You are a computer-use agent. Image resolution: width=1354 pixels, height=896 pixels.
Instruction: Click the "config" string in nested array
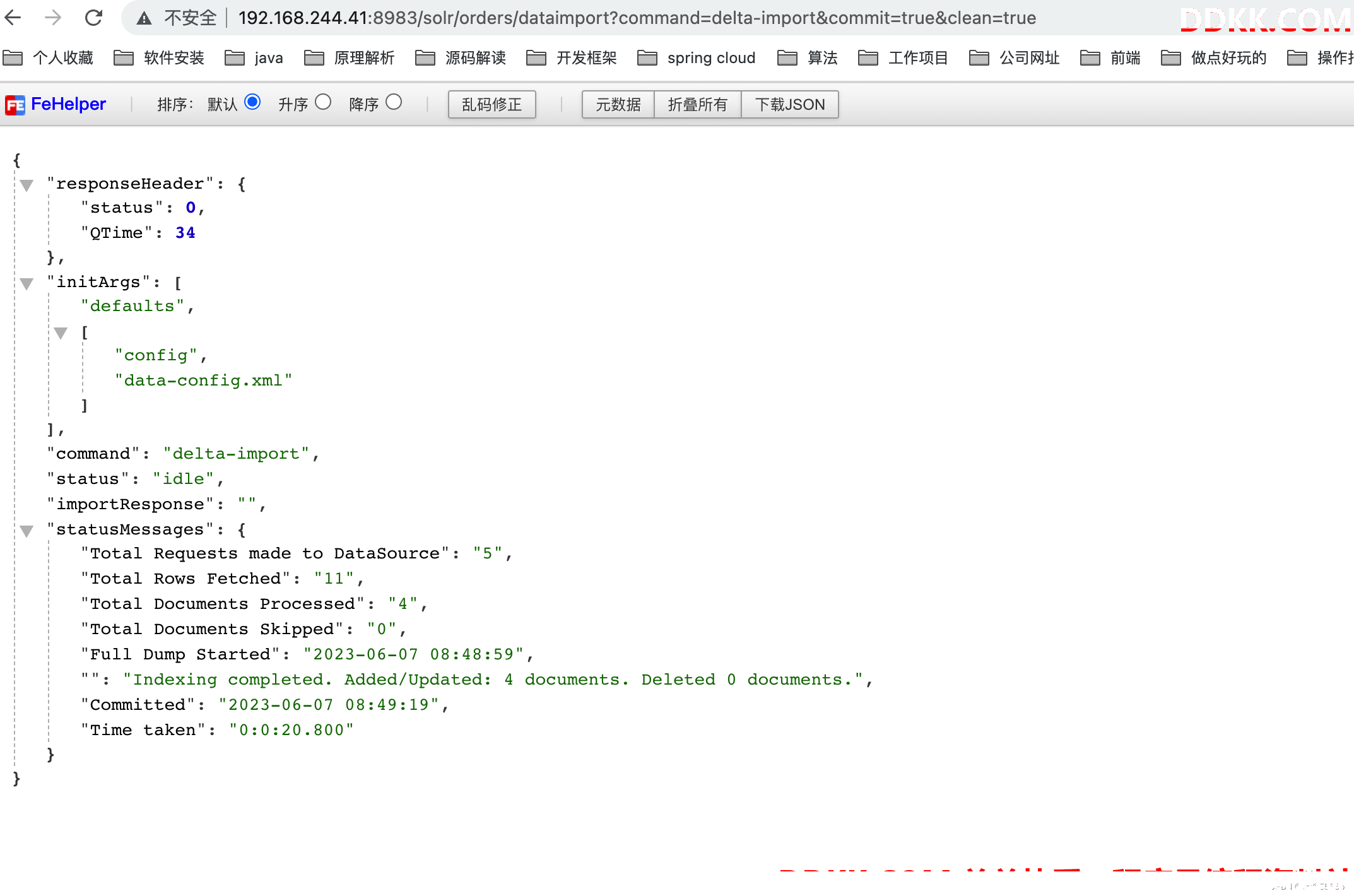pyautogui.click(x=156, y=355)
